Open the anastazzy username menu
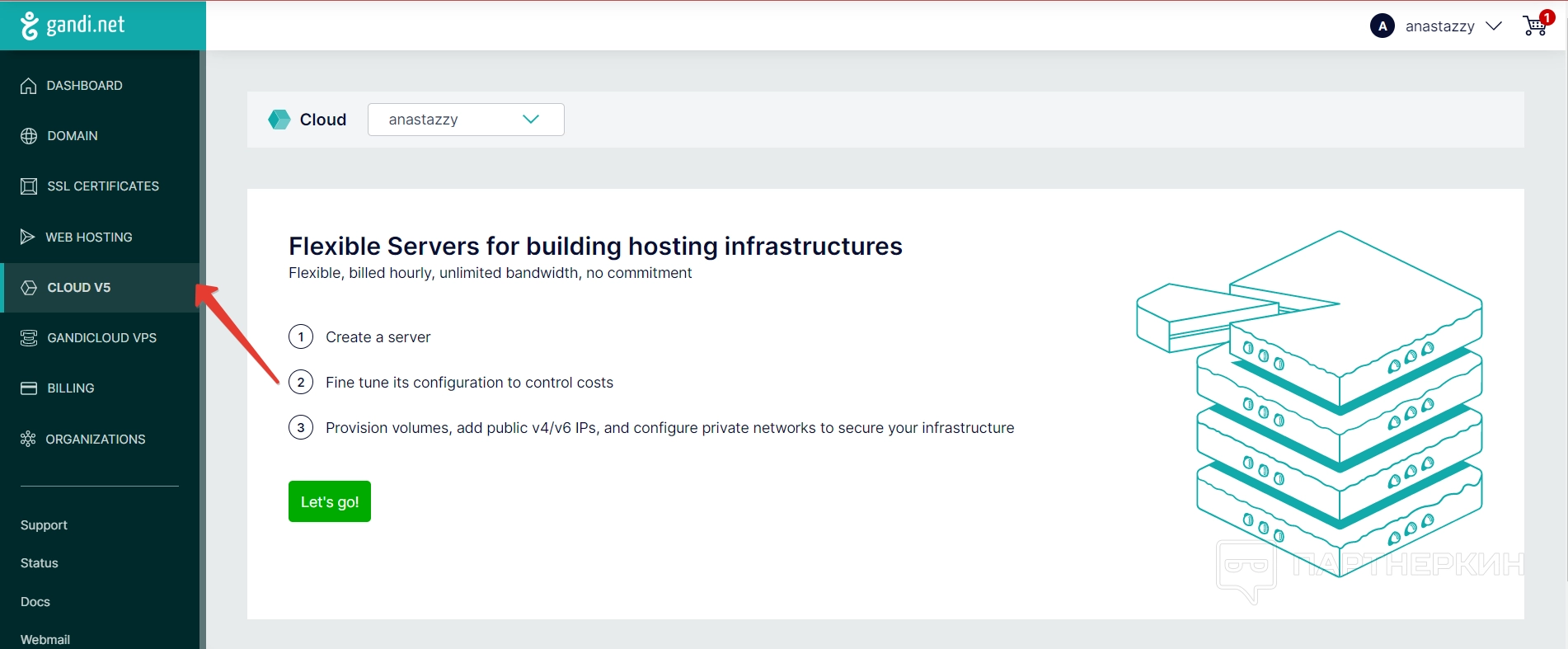This screenshot has height=649, width=1568. (x=1439, y=26)
